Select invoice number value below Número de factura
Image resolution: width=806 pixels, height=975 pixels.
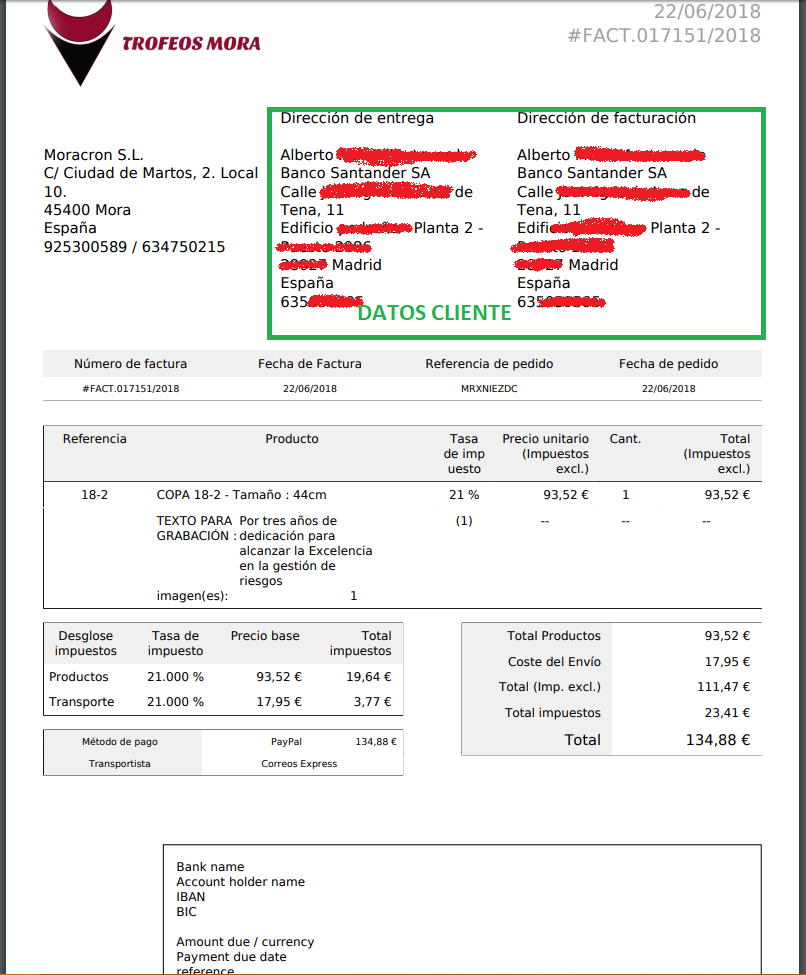click(x=131, y=389)
